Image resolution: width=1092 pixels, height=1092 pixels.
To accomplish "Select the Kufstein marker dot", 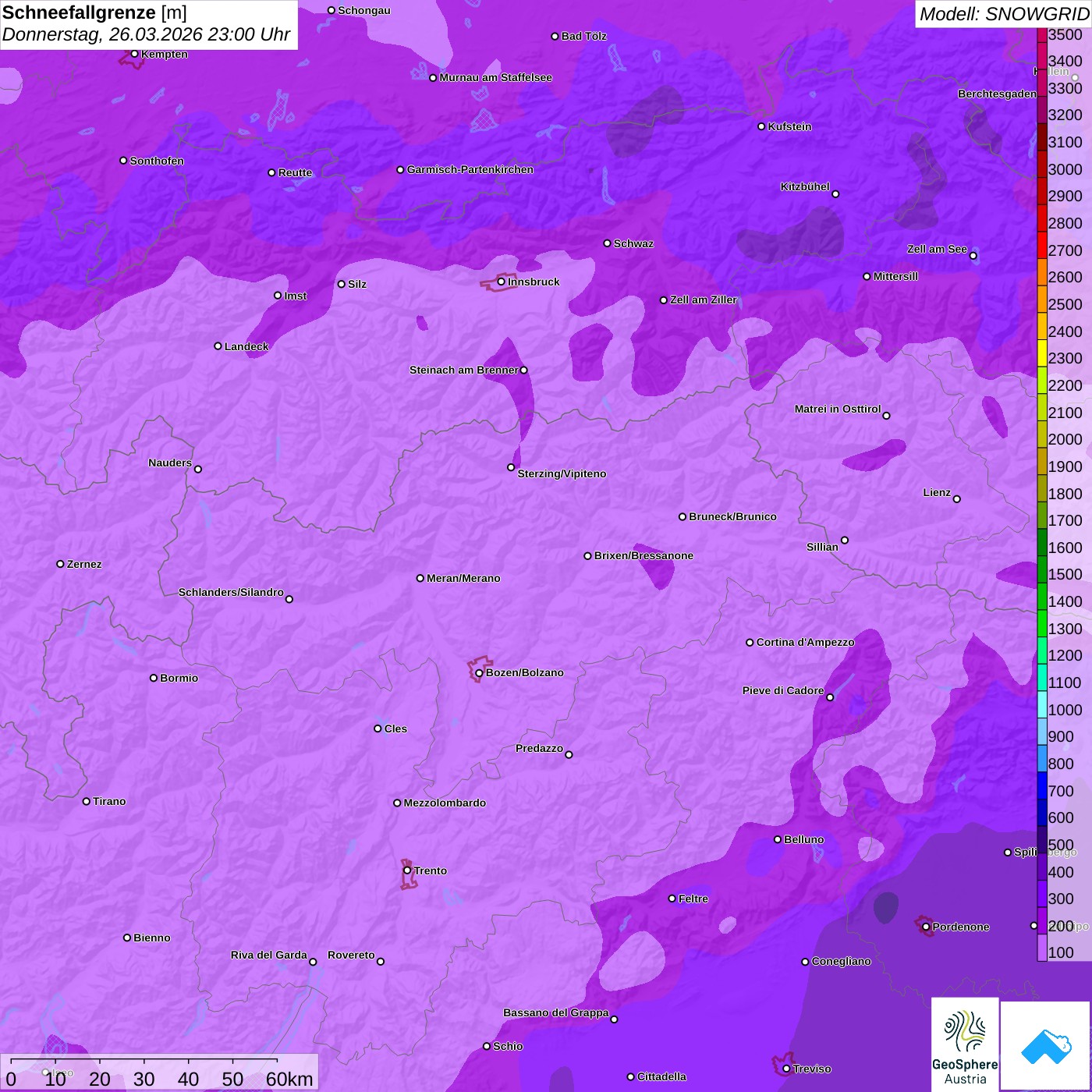I will pos(761,126).
